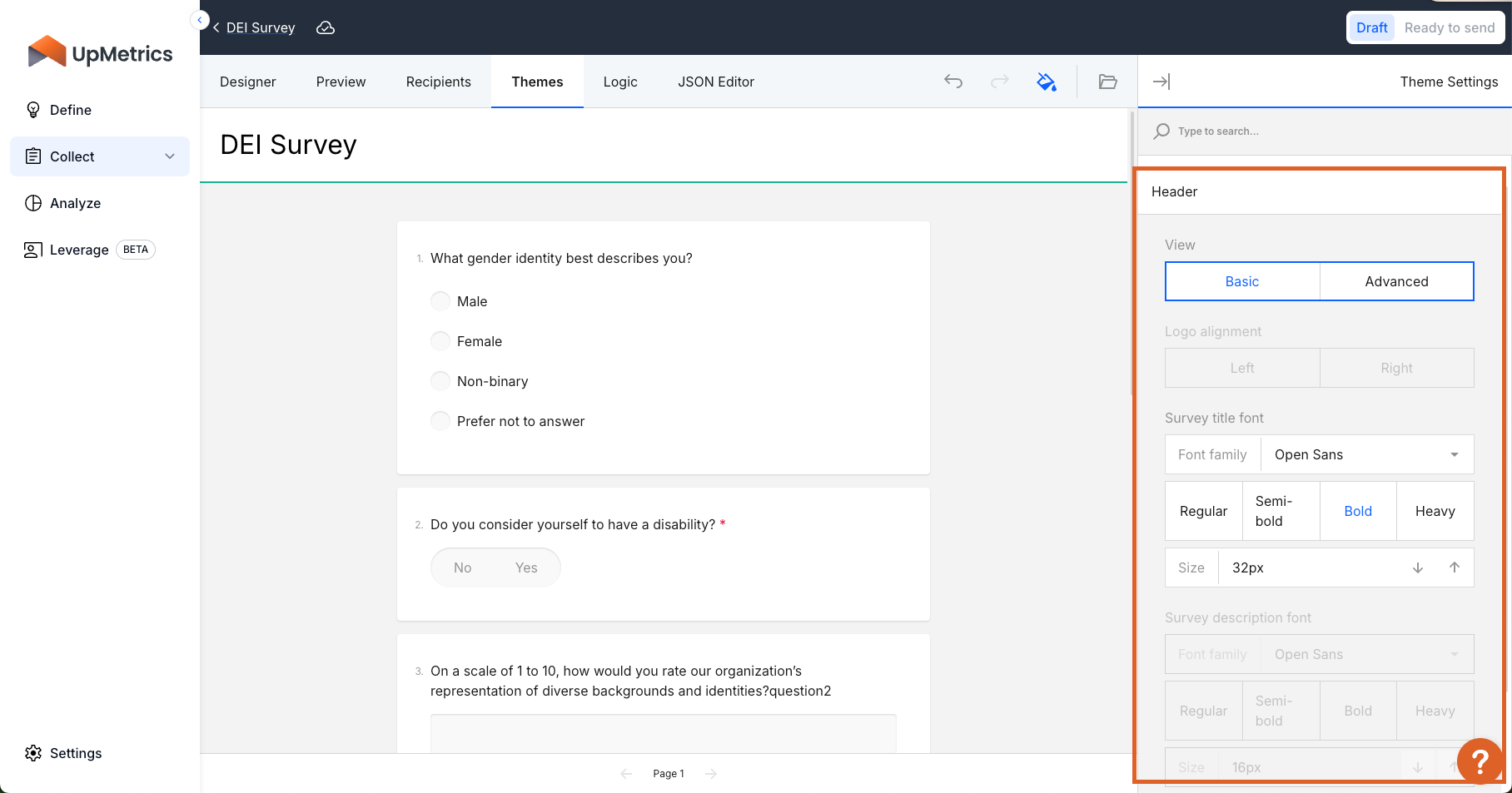Image resolution: width=1512 pixels, height=793 pixels.
Task: Collapse the left sidebar chevron
Action: point(200,20)
